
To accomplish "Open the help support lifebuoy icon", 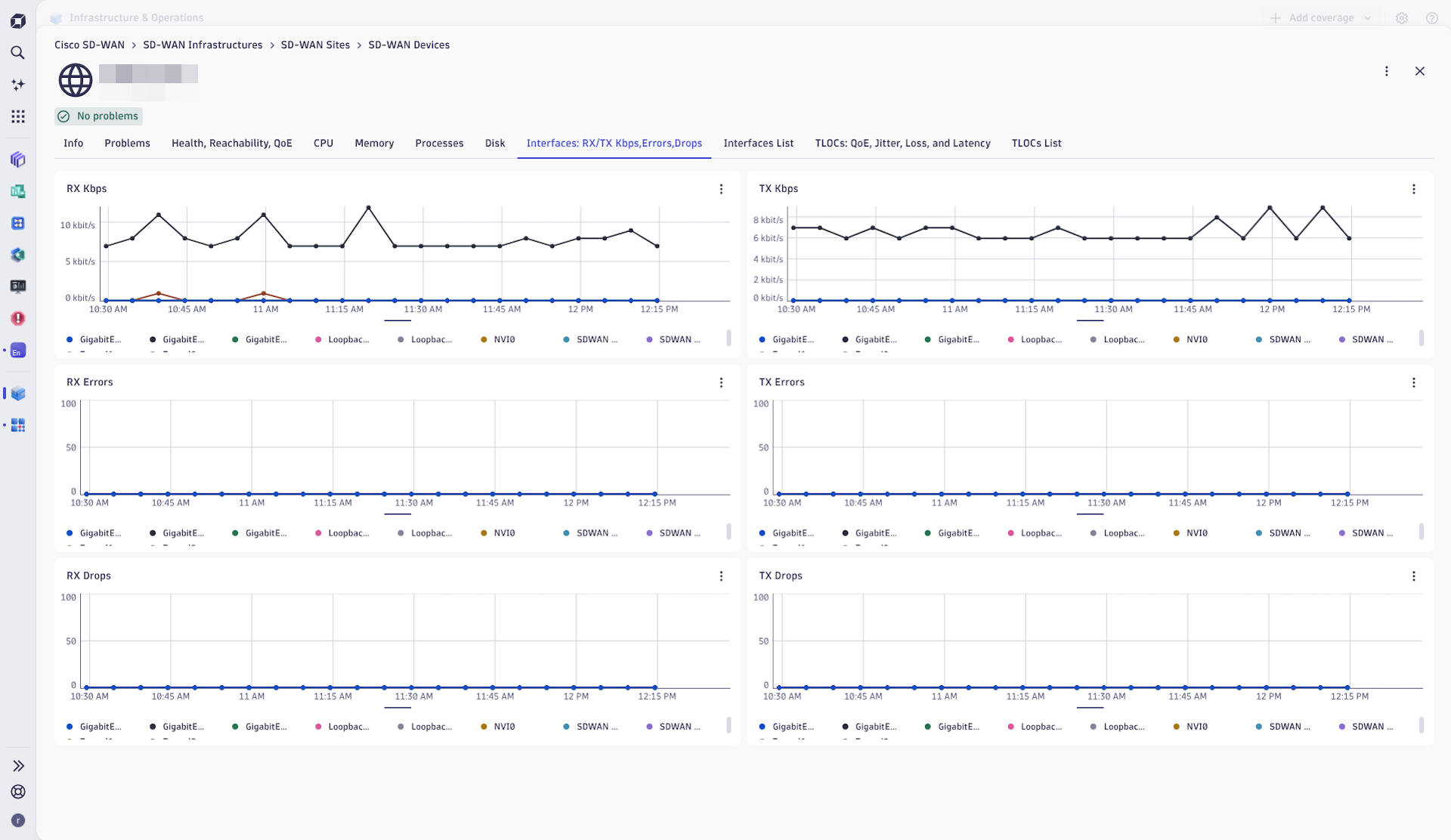I will click(x=18, y=792).
